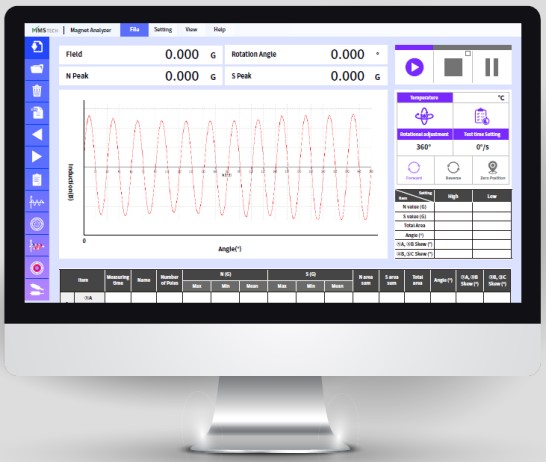Stop measurement with the gray square button
The height and width of the screenshot is (462, 546).
point(453,67)
